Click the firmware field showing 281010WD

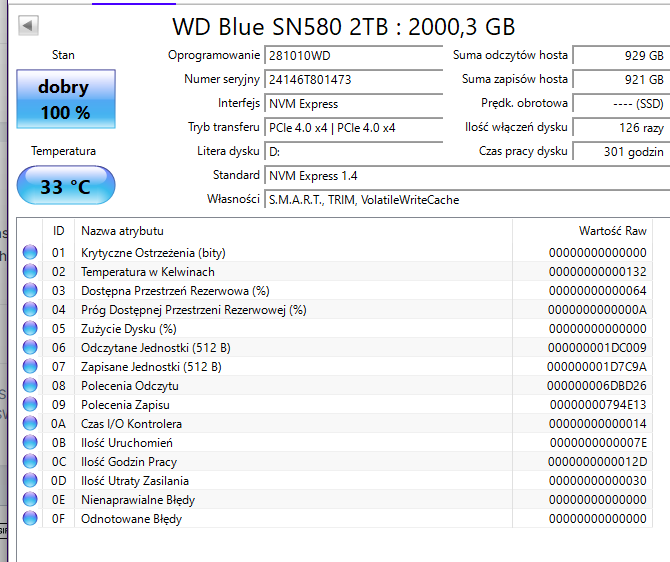tap(353, 55)
